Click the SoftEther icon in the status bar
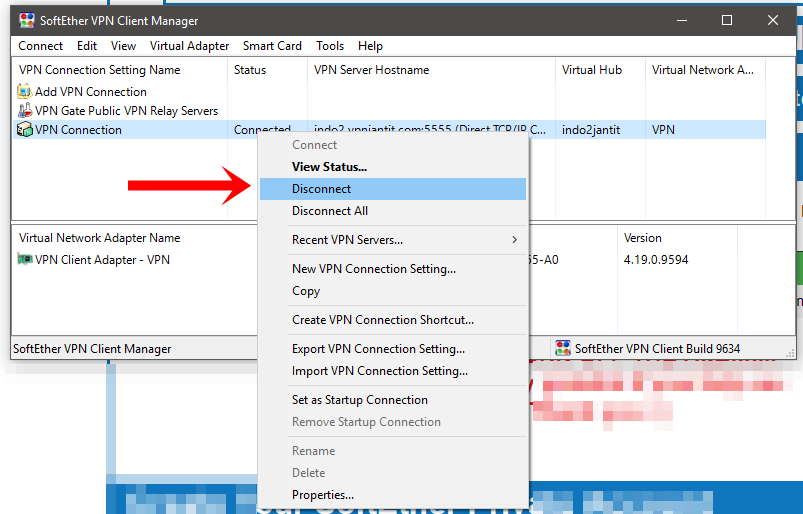The image size is (803, 514). point(563,348)
